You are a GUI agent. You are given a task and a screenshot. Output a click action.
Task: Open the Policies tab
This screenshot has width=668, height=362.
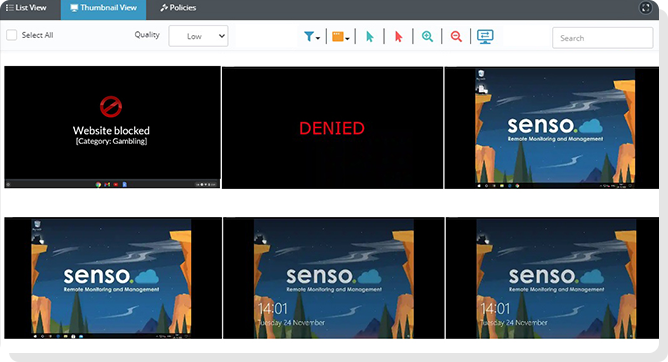pyautogui.click(x=178, y=8)
